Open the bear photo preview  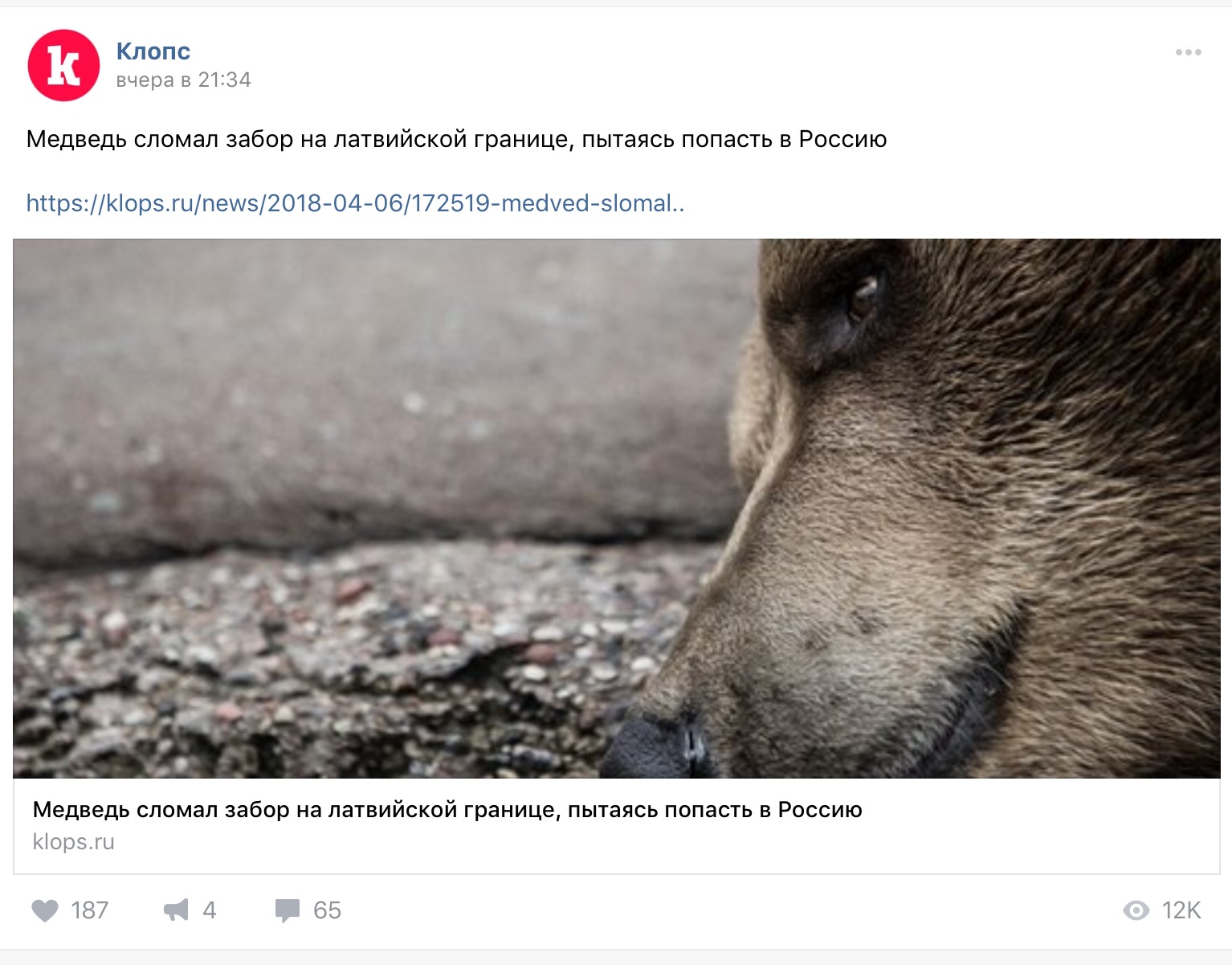tap(616, 508)
